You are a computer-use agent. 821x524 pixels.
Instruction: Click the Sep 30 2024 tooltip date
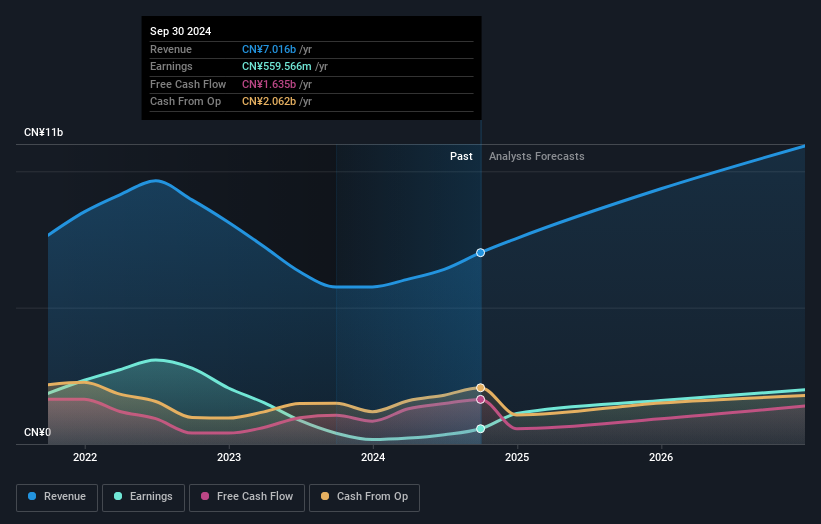click(x=181, y=31)
